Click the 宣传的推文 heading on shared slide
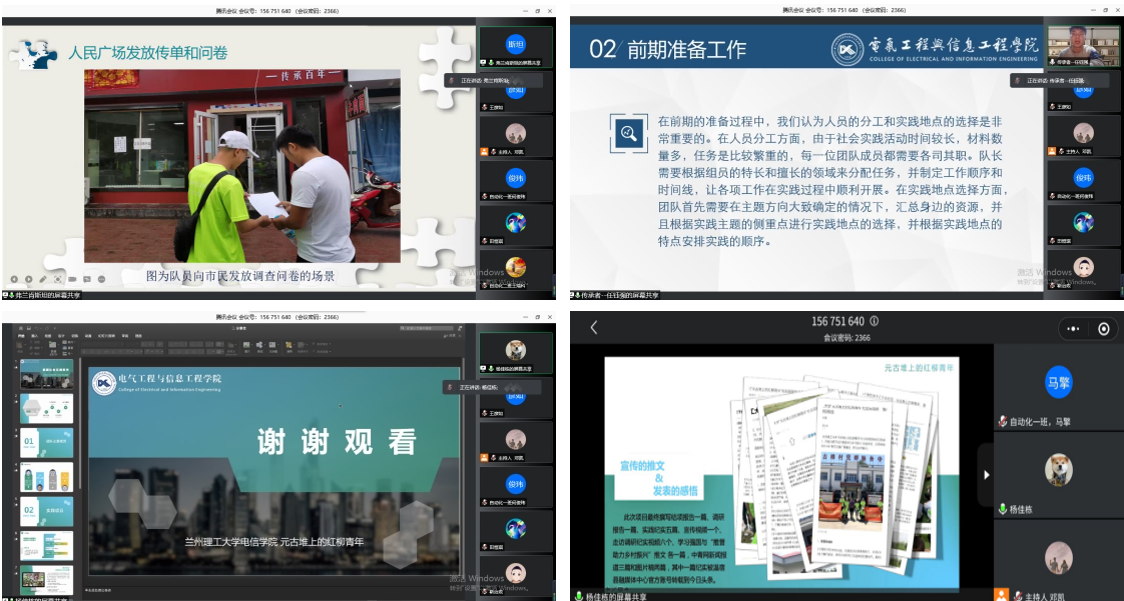Screen dimensions: 1124x601 (641, 465)
